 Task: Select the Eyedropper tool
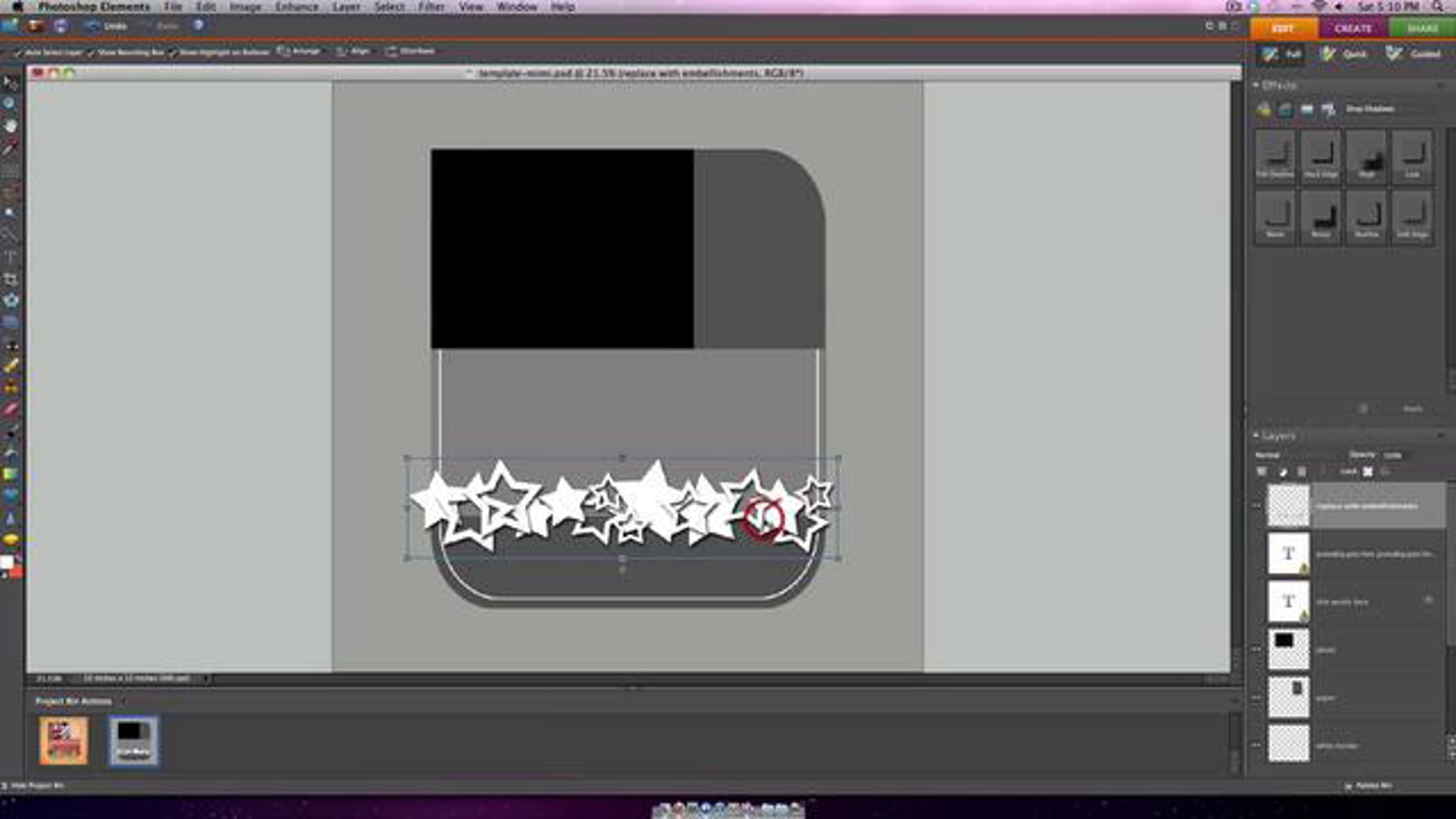[x=10, y=147]
